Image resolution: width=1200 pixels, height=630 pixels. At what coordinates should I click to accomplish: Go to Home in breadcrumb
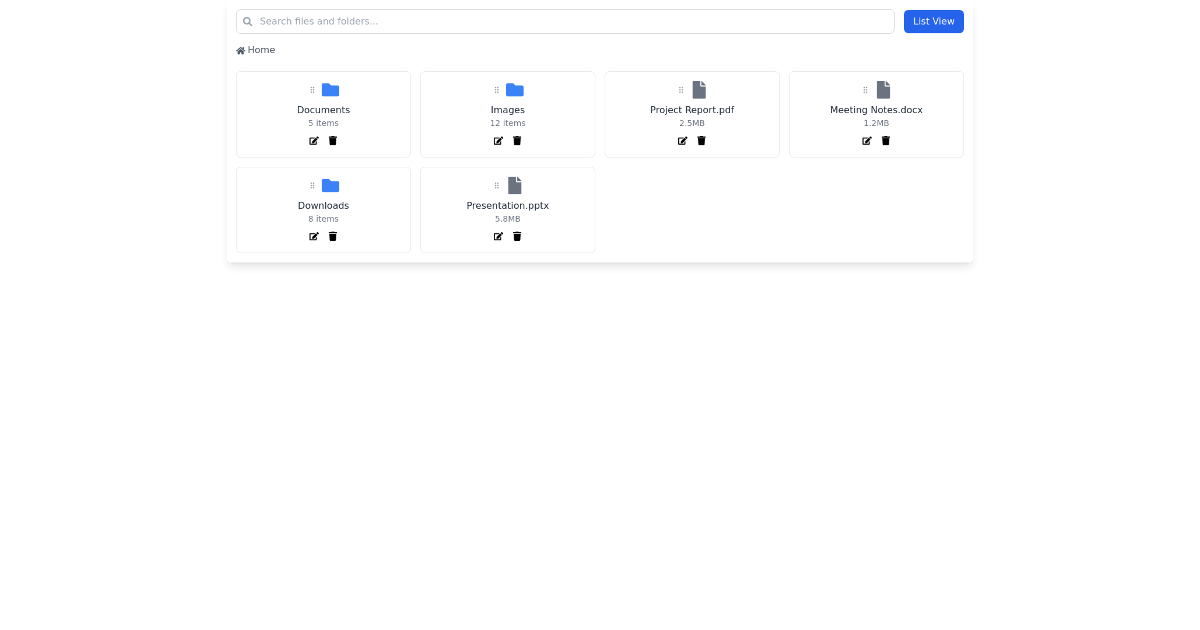(x=256, y=50)
